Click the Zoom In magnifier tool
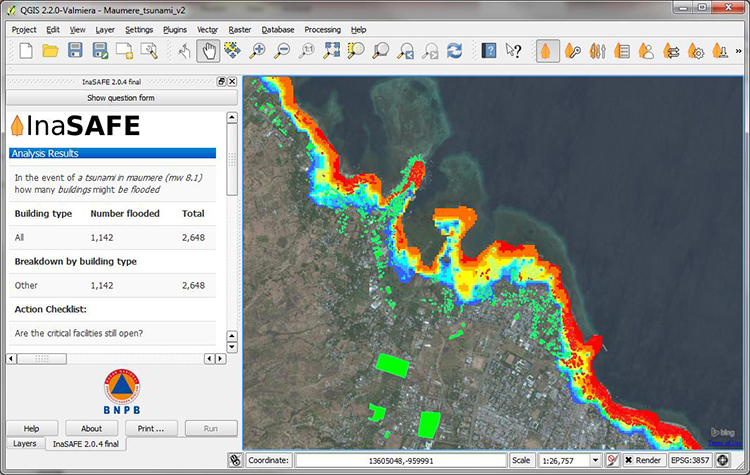The height and width of the screenshot is (475, 750). pos(258,51)
